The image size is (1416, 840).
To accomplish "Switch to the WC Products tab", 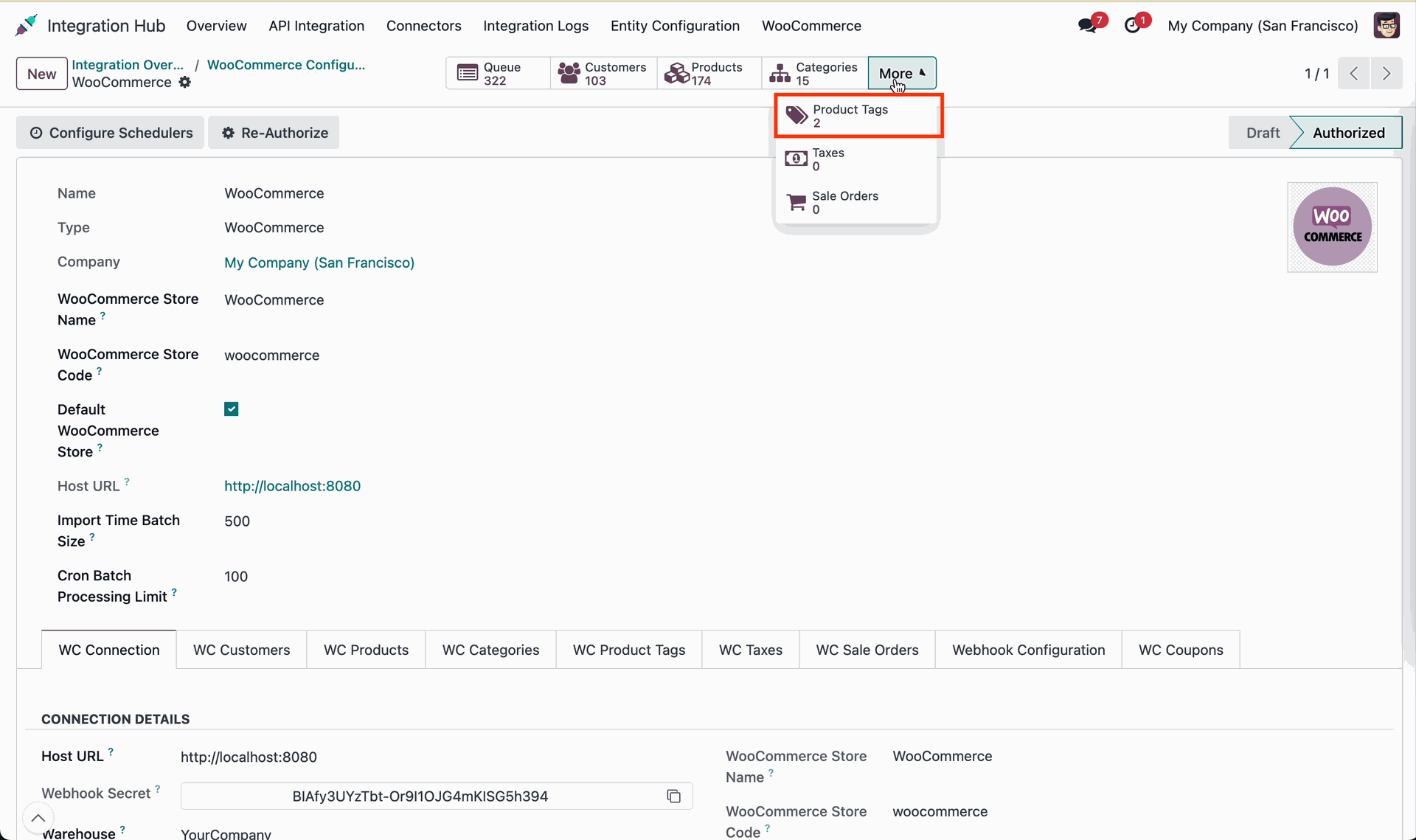I will tap(367, 650).
